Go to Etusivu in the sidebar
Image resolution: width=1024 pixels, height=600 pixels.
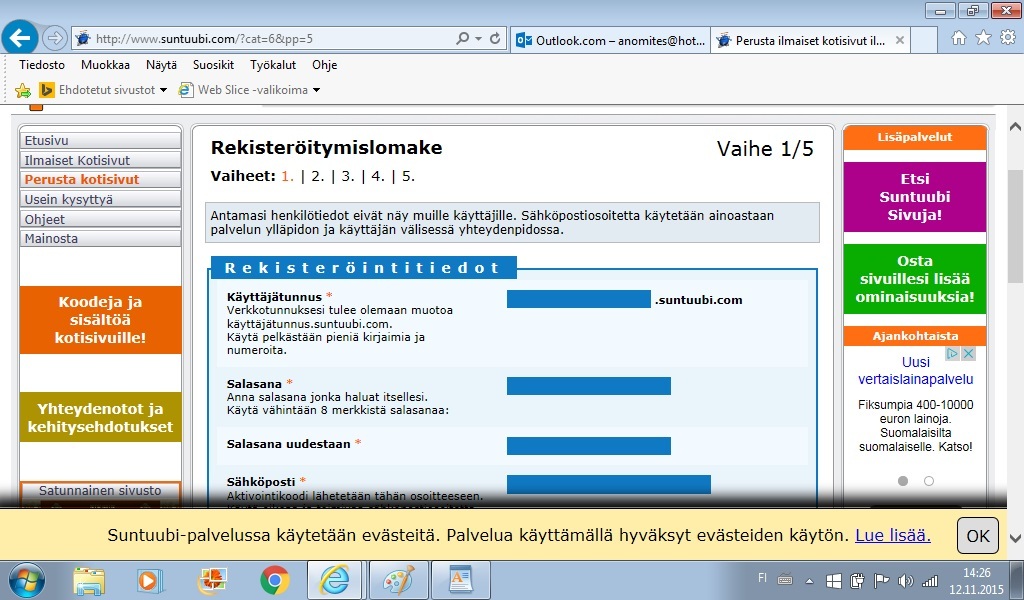click(101, 140)
